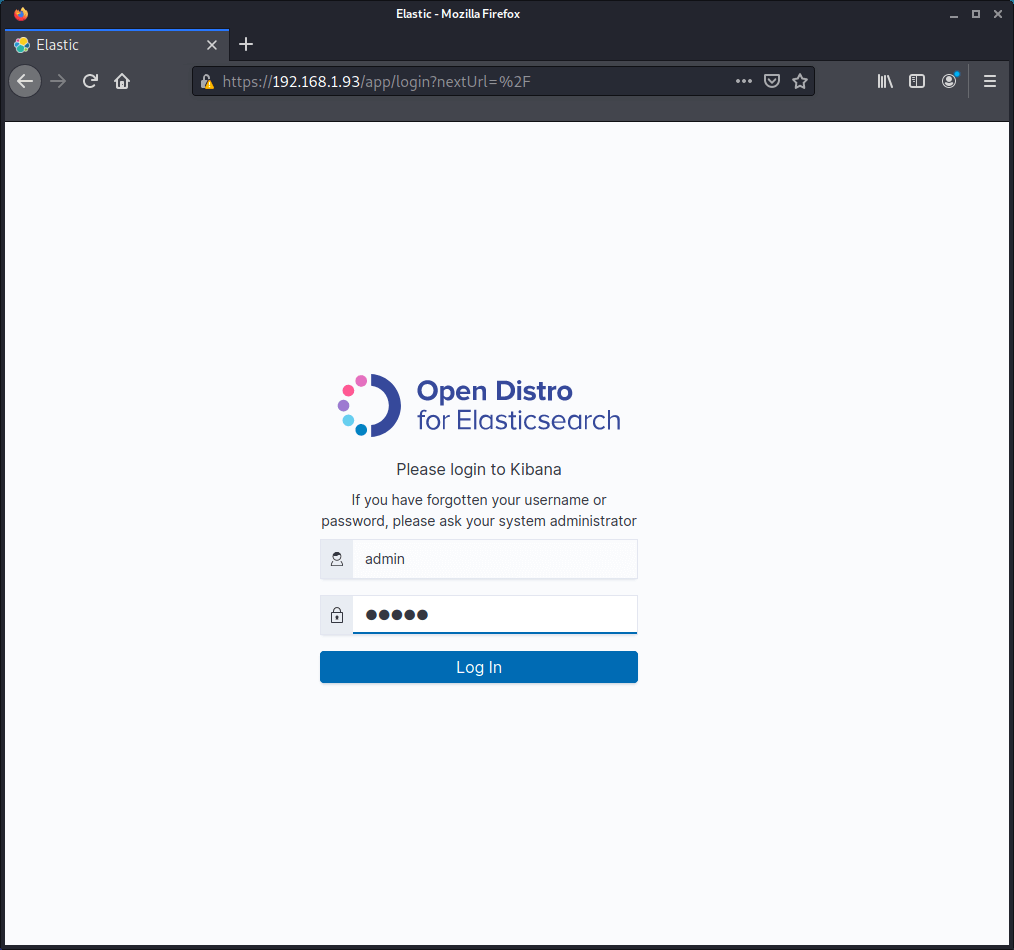Bookmark this page with star icon
The width and height of the screenshot is (1014, 950).
[x=800, y=81]
